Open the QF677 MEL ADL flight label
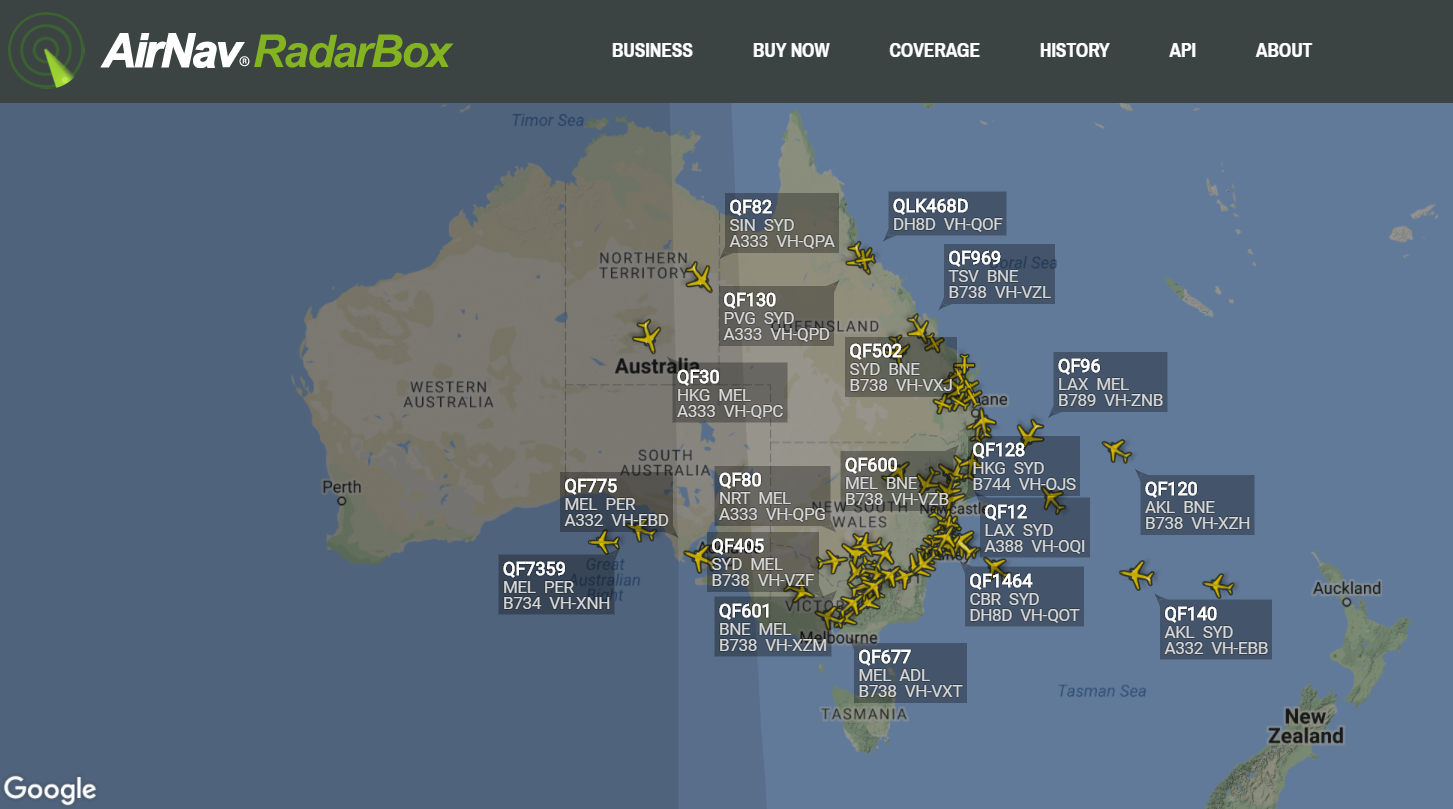Viewport: 1453px width, 809px height. point(911,673)
